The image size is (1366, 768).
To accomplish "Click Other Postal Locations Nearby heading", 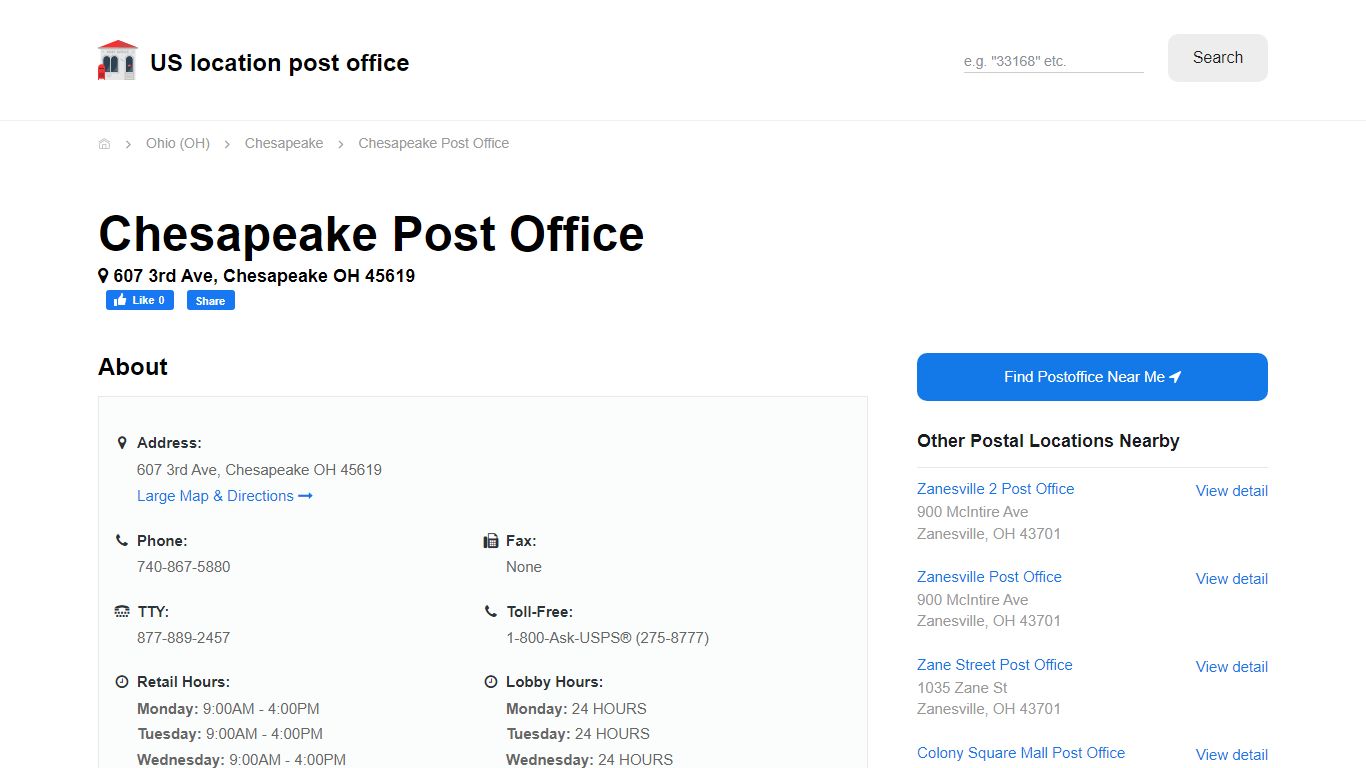I will click(1048, 441).
